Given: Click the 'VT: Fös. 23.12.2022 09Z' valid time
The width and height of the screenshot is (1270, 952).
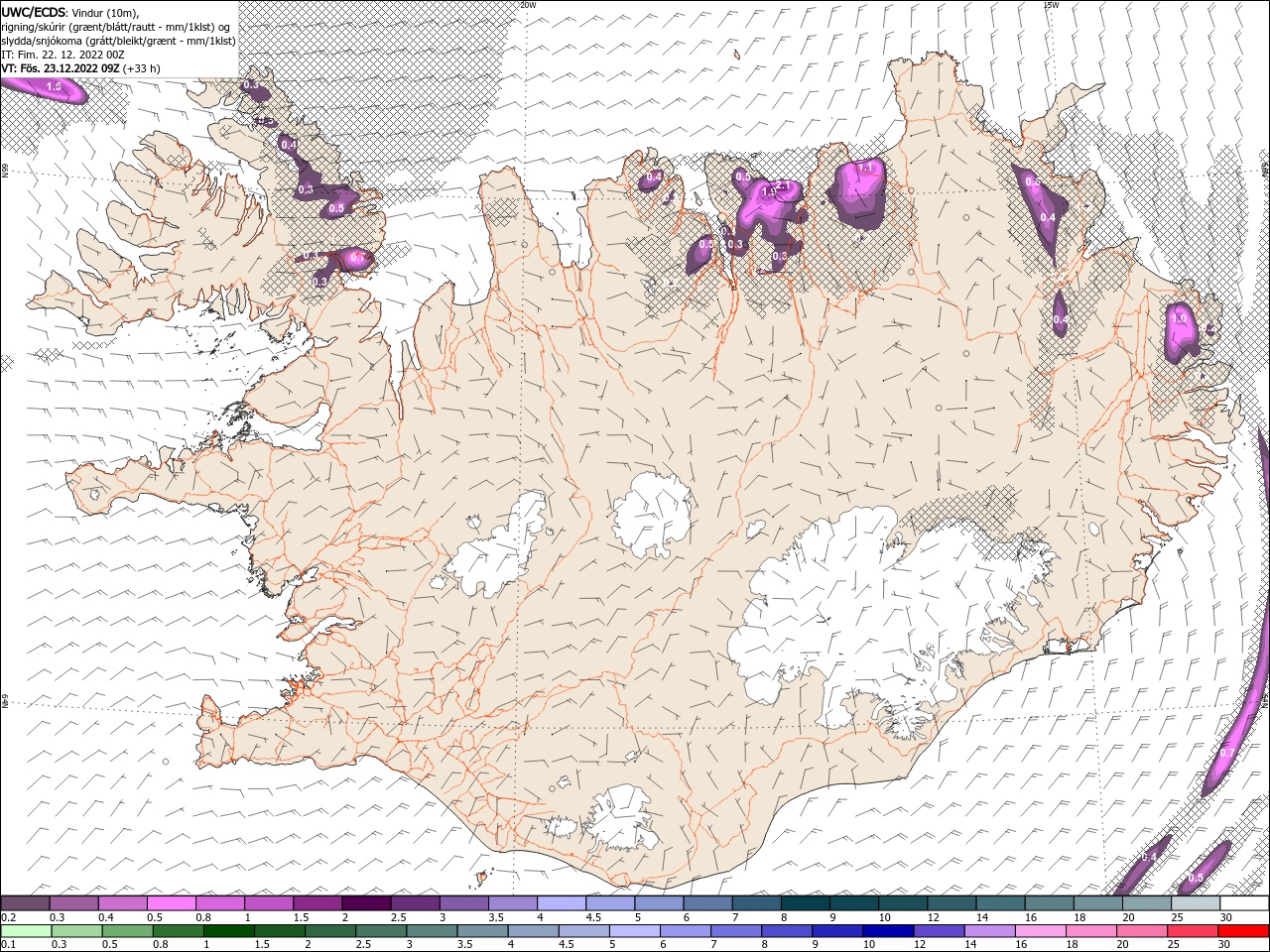Looking at the screenshot, I should pyautogui.click(x=61, y=68).
